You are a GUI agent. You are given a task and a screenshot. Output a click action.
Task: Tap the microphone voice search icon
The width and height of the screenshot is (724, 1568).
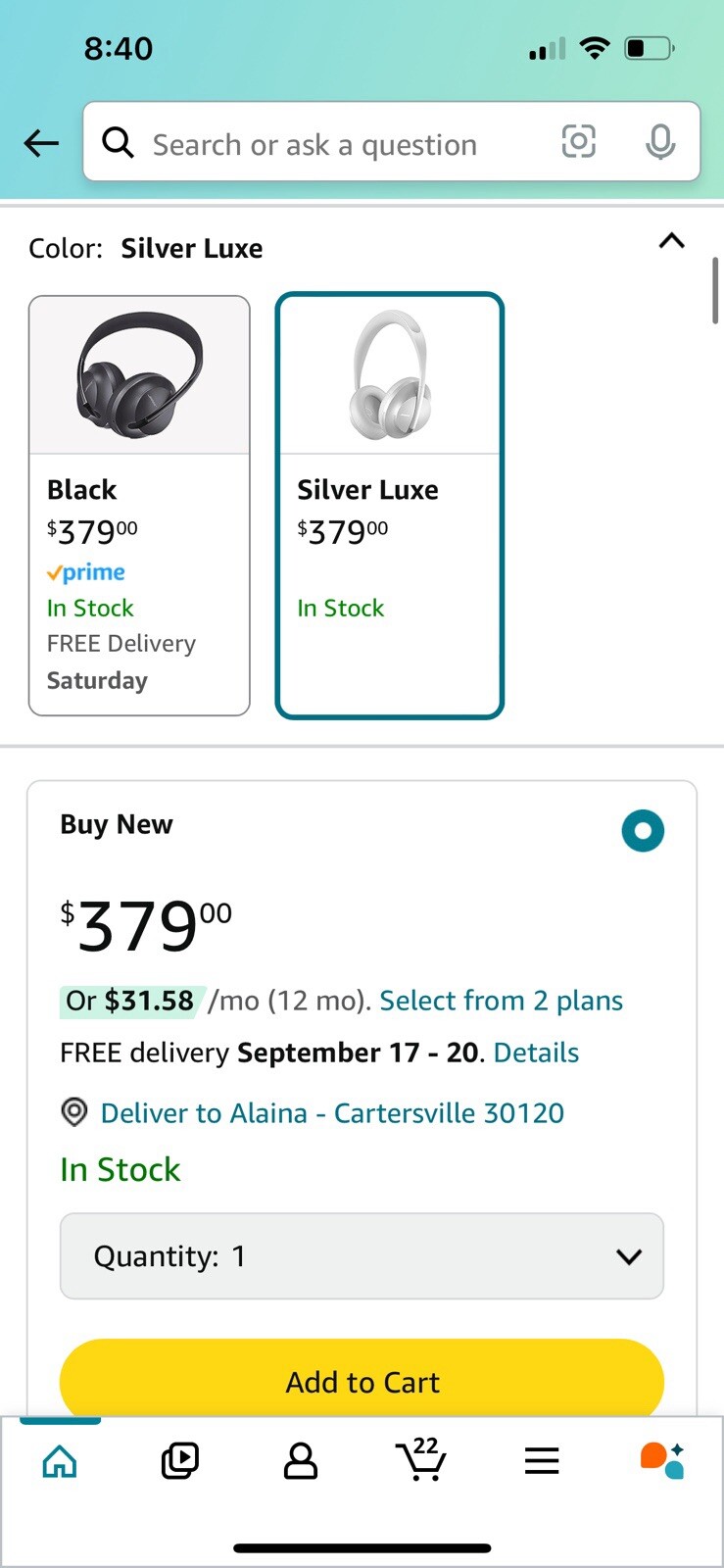660,143
